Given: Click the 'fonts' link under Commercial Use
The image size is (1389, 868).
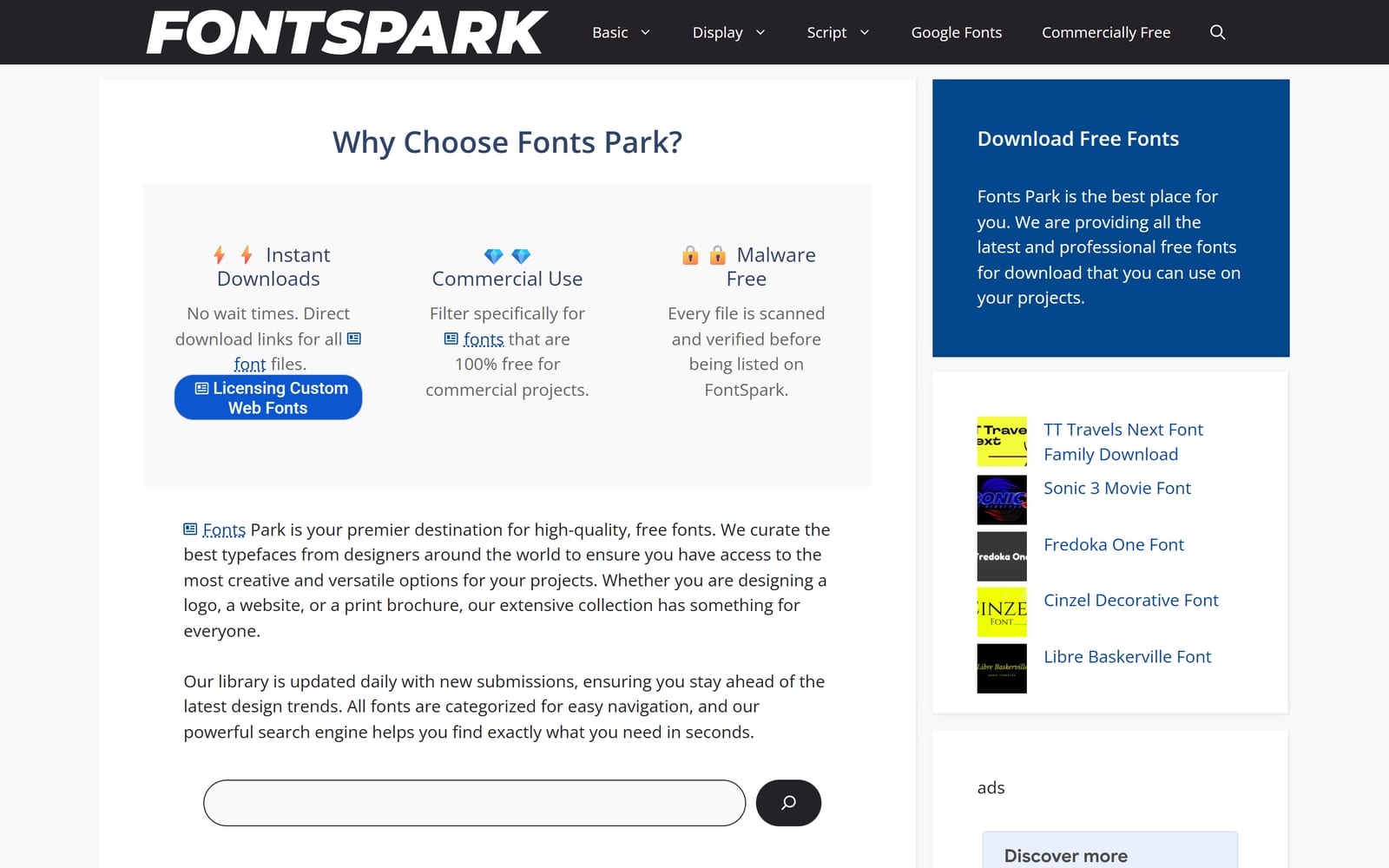Looking at the screenshot, I should tap(484, 339).
